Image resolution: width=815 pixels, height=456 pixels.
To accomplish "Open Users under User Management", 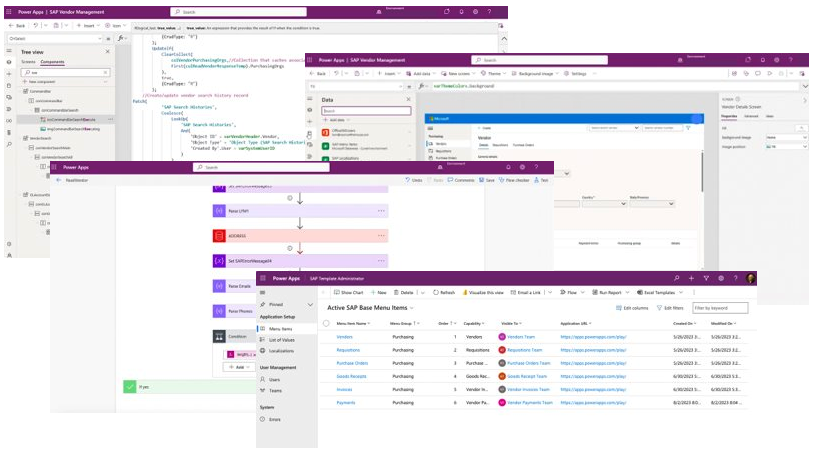I will 274,380.
